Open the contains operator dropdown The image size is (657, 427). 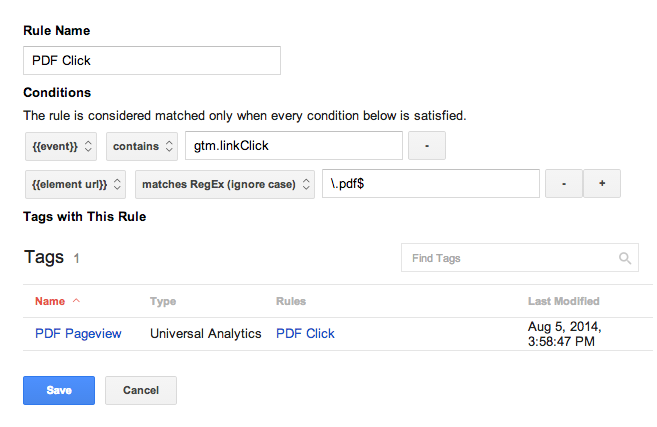(x=142, y=146)
